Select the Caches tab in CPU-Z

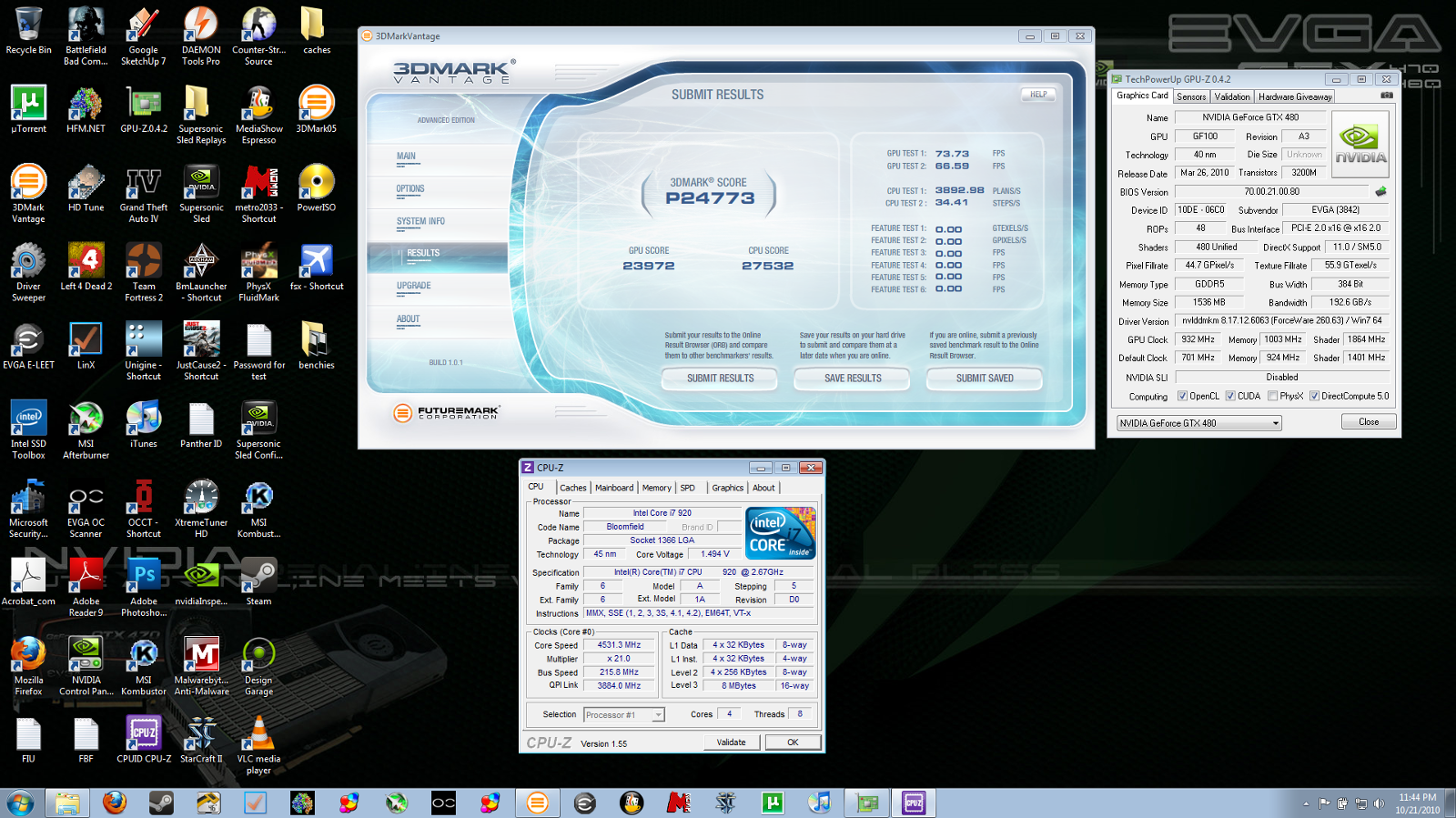click(x=573, y=488)
